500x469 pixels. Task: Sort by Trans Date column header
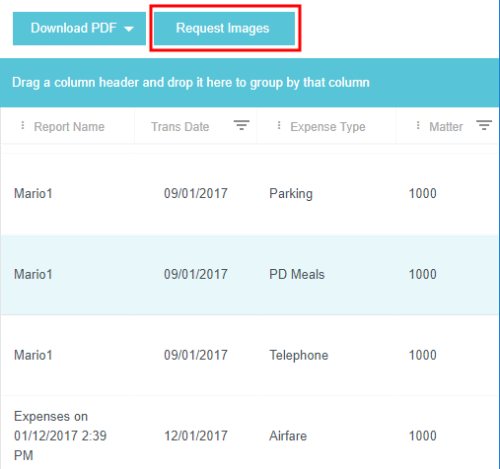(x=180, y=127)
